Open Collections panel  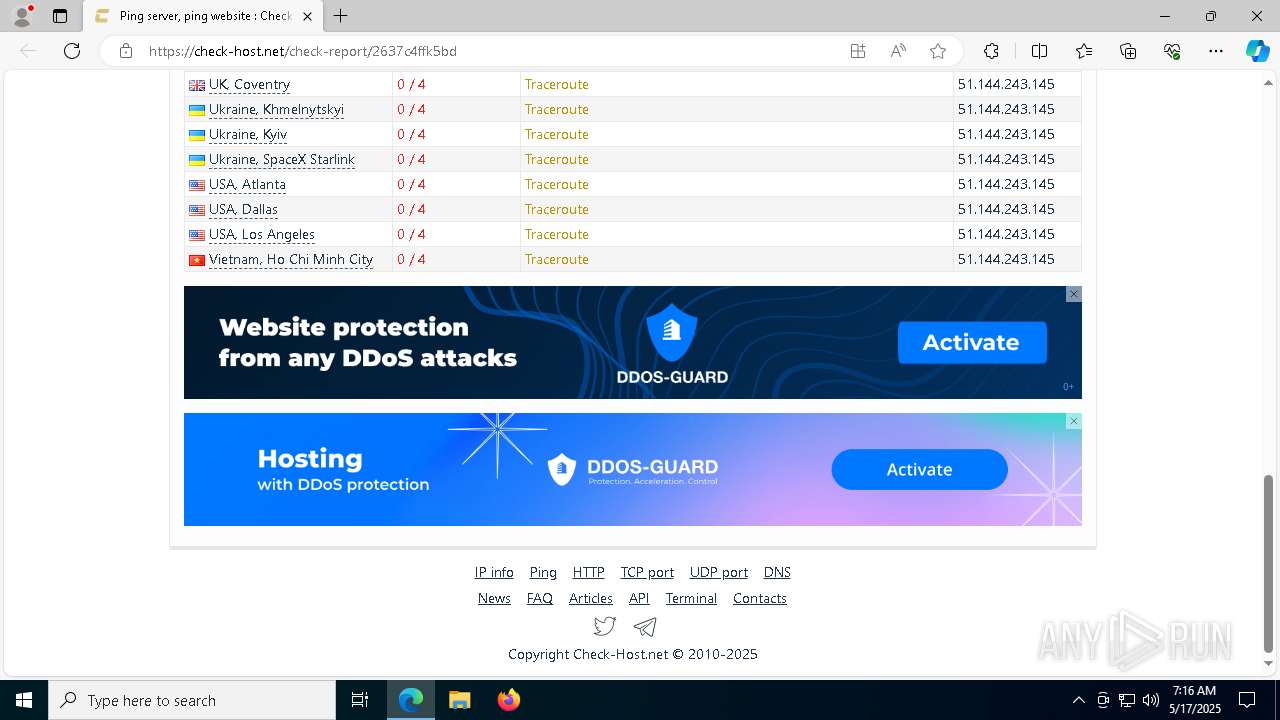(1128, 51)
